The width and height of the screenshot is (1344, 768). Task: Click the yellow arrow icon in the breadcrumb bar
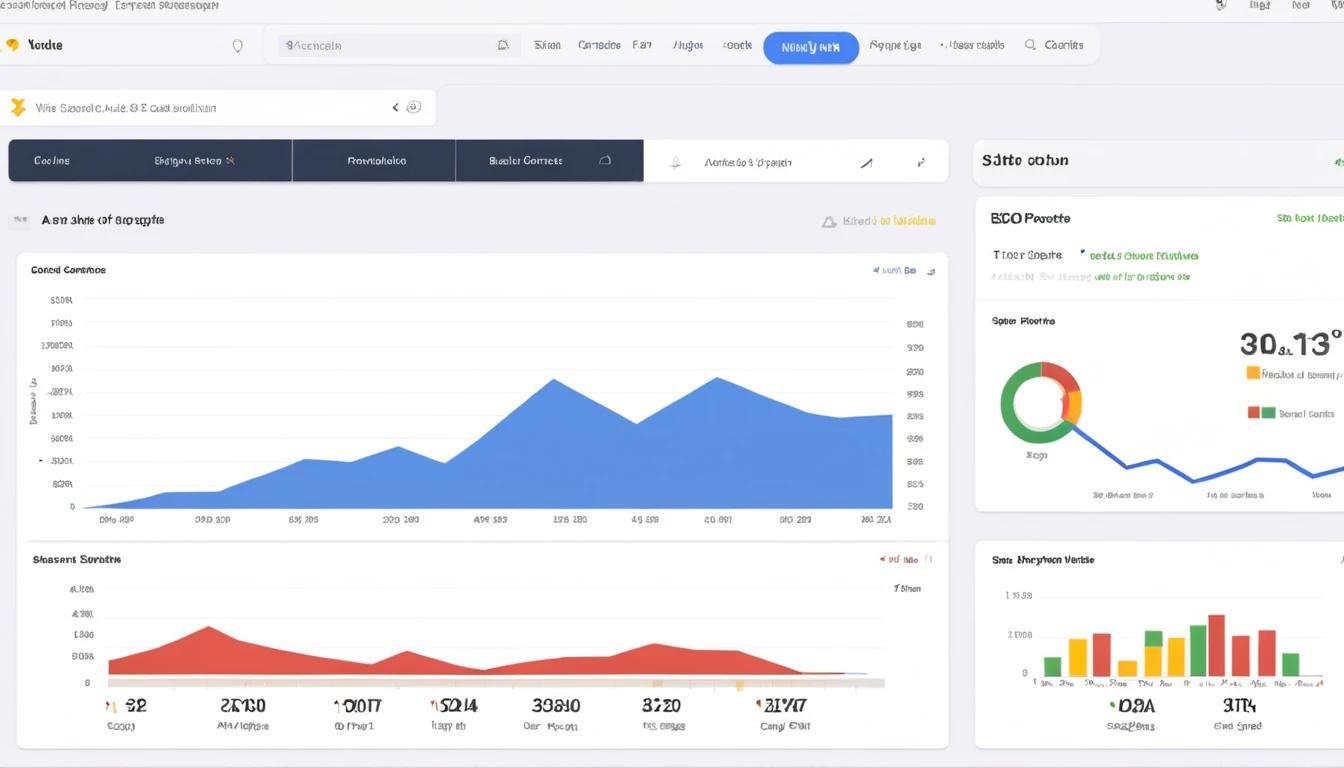17,108
